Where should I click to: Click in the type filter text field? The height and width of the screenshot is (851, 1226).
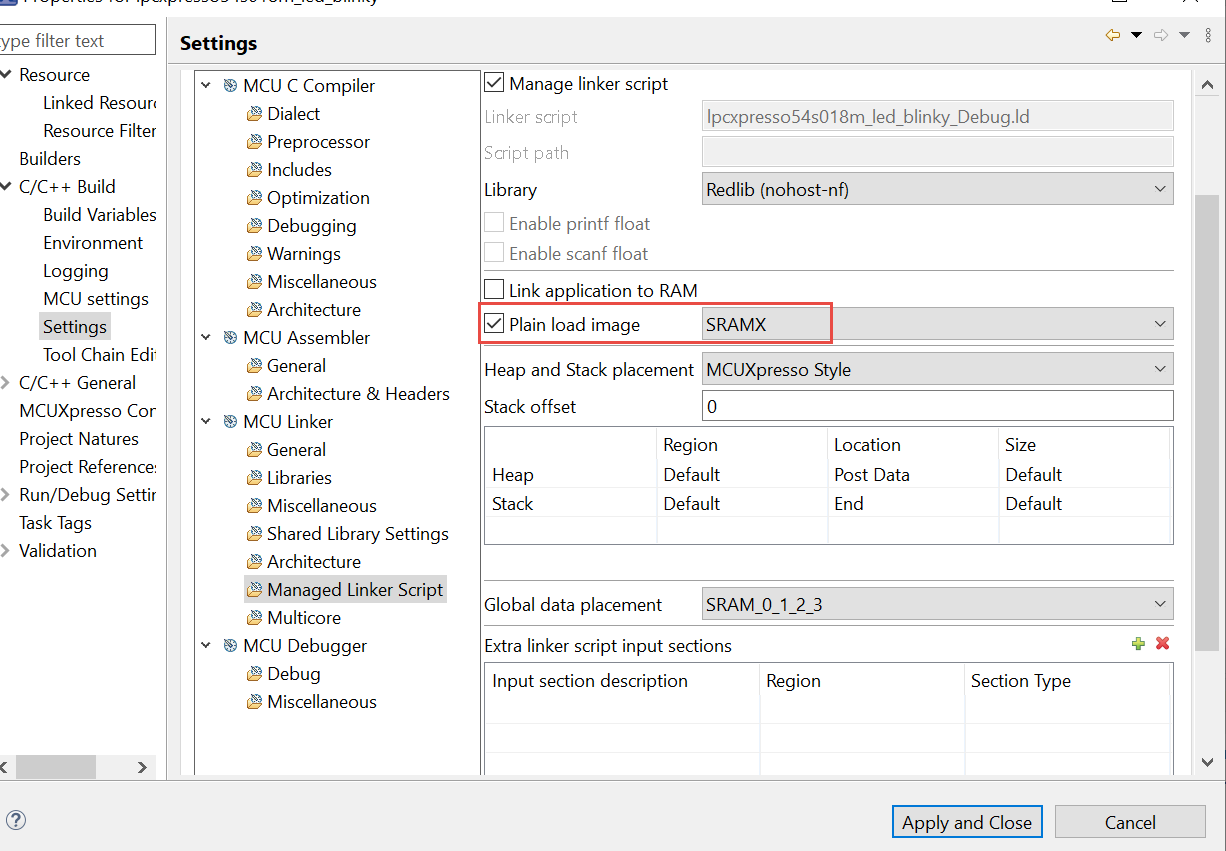pos(77,39)
